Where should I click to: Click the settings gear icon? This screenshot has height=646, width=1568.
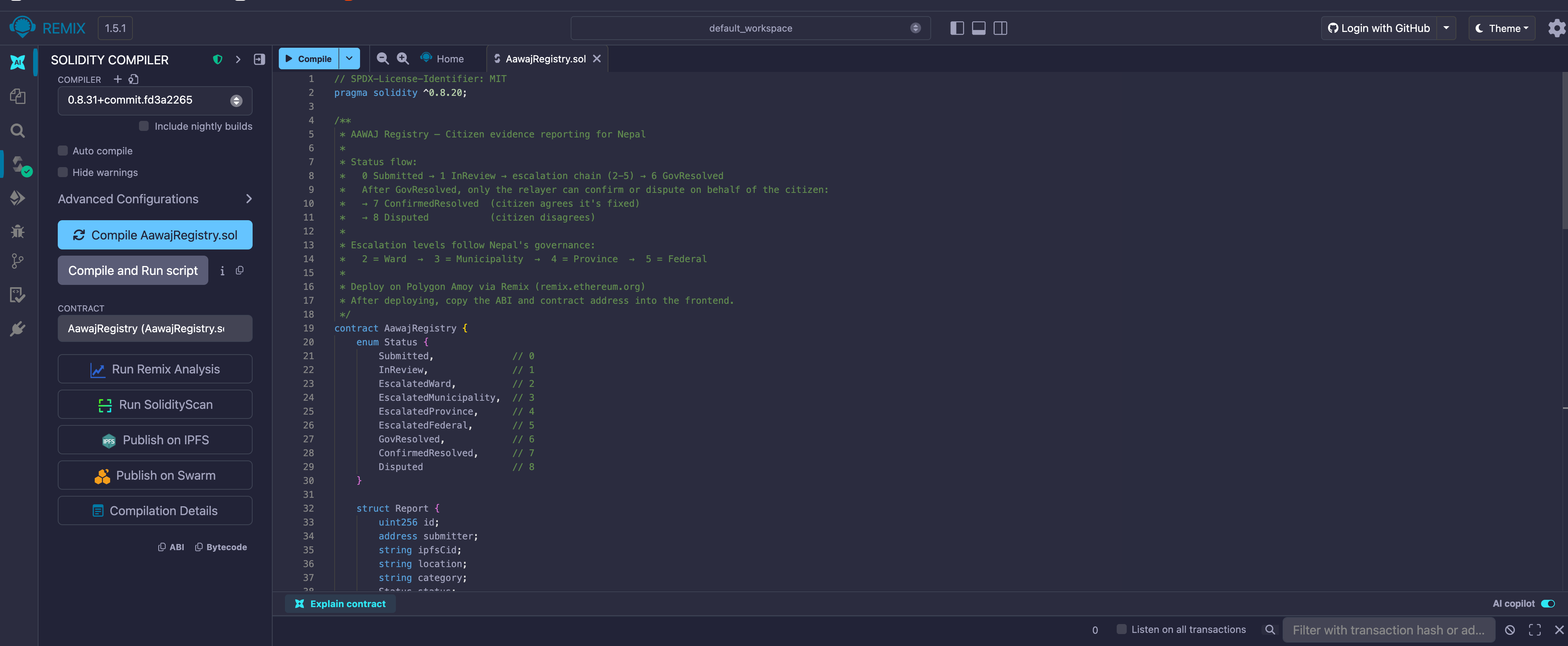[1556, 28]
